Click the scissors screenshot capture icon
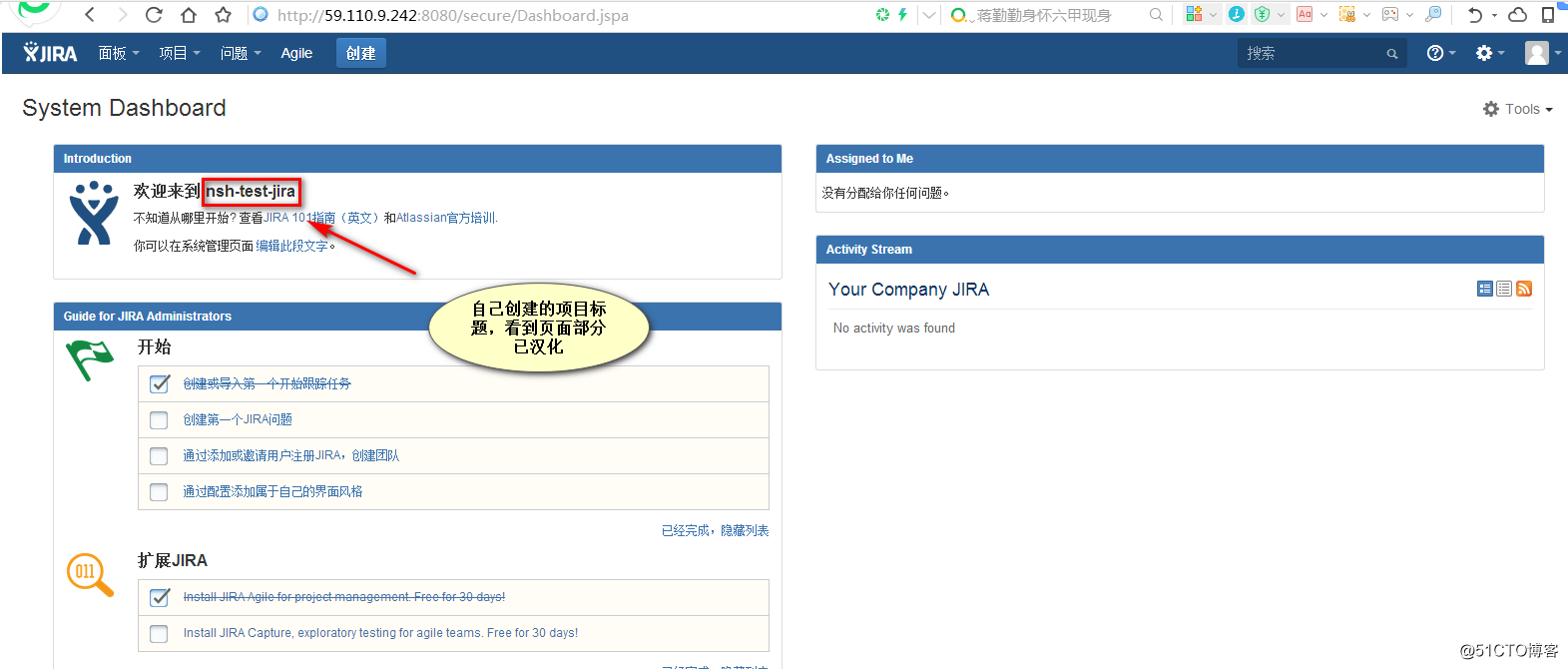The width and height of the screenshot is (1568, 669). click(1347, 14)
